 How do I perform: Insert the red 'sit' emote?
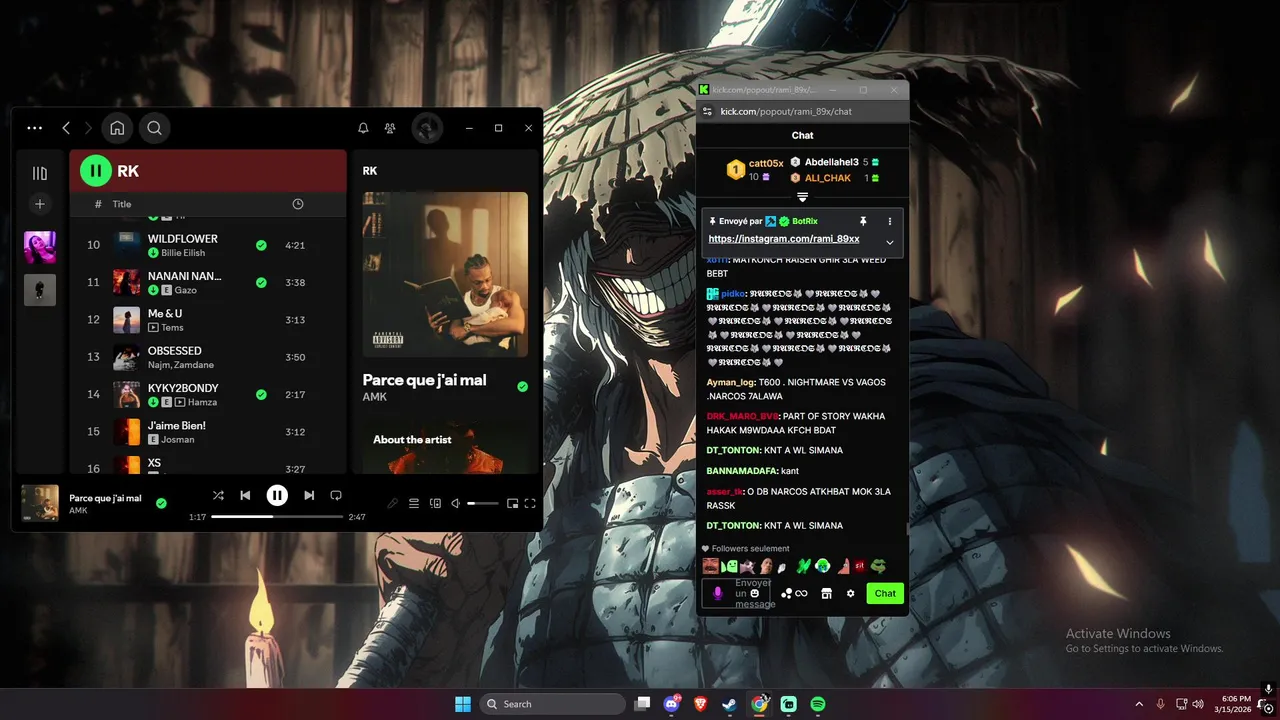click(859, 566)
